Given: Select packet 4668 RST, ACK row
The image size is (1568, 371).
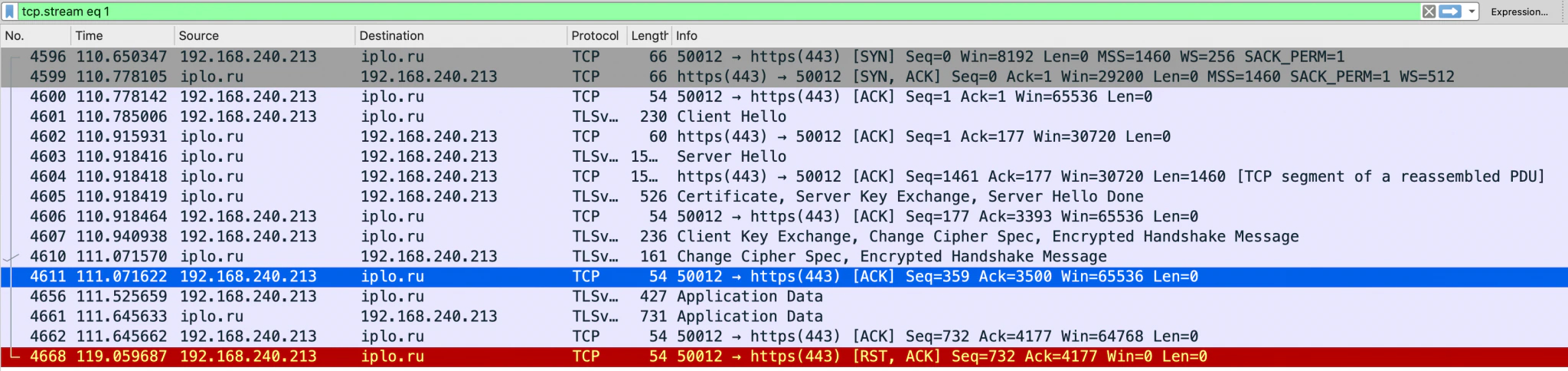Looking at the screenshot, I should tap(784, 356).
